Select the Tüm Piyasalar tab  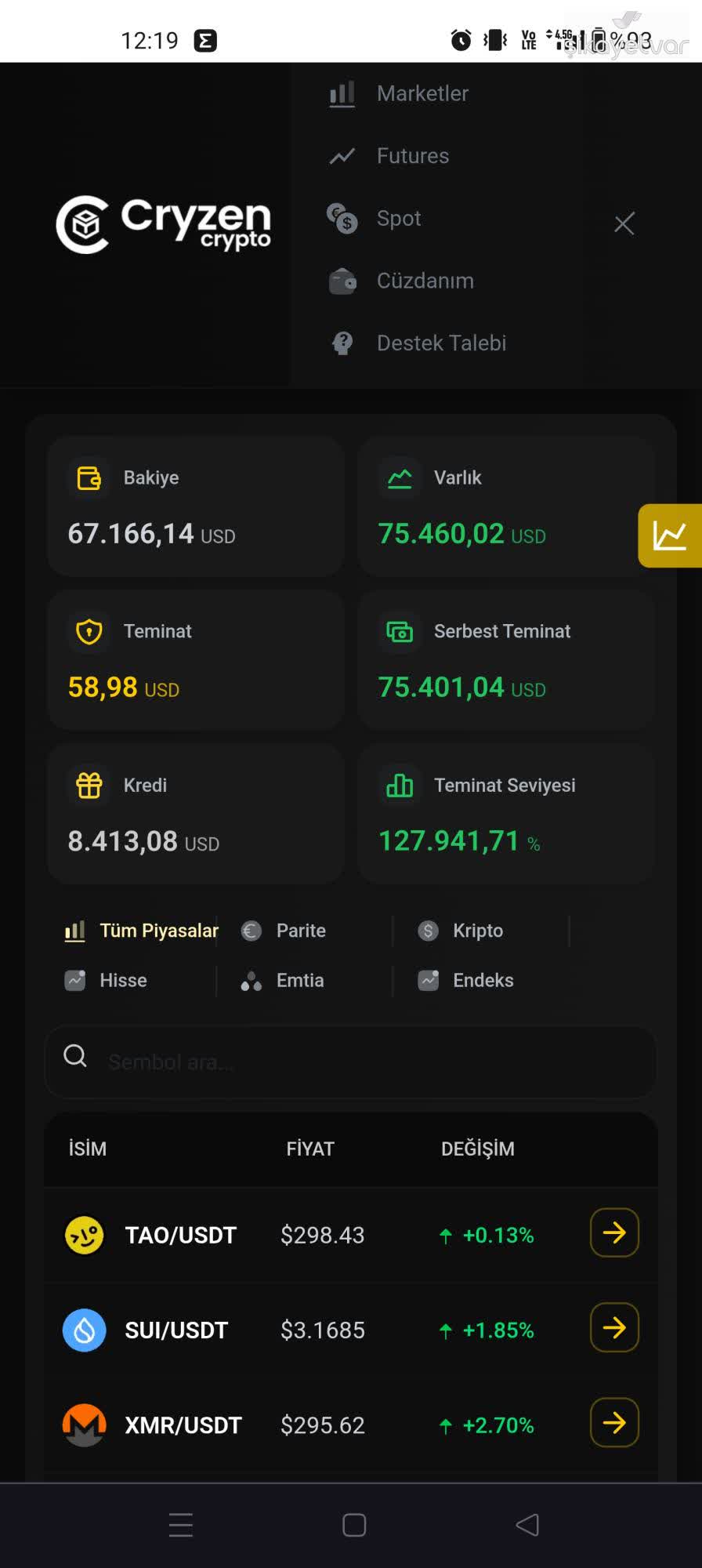[158, 931]
